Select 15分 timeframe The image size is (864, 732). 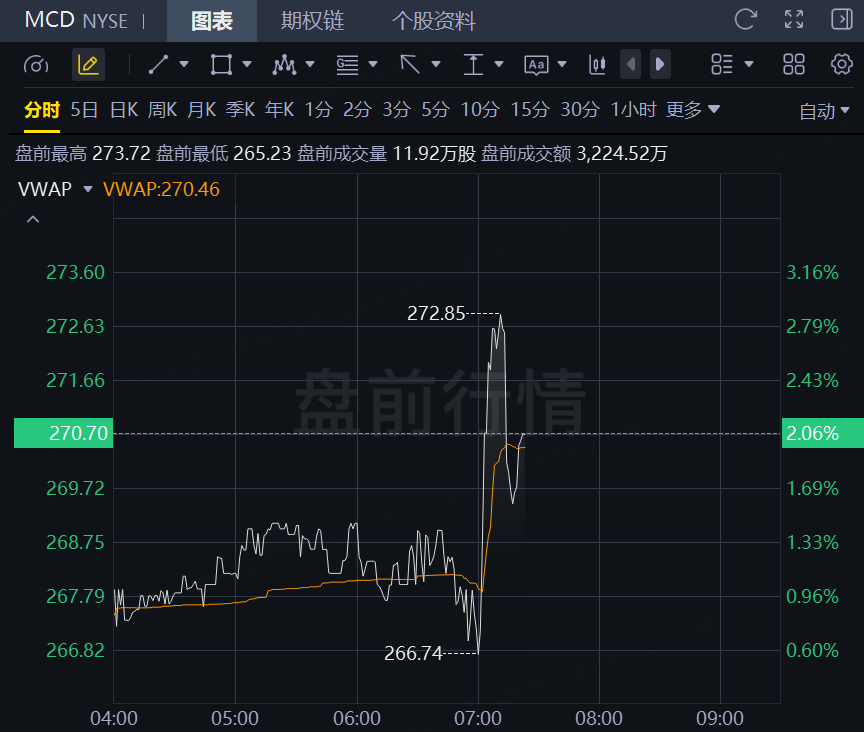[x=530, y=110]
